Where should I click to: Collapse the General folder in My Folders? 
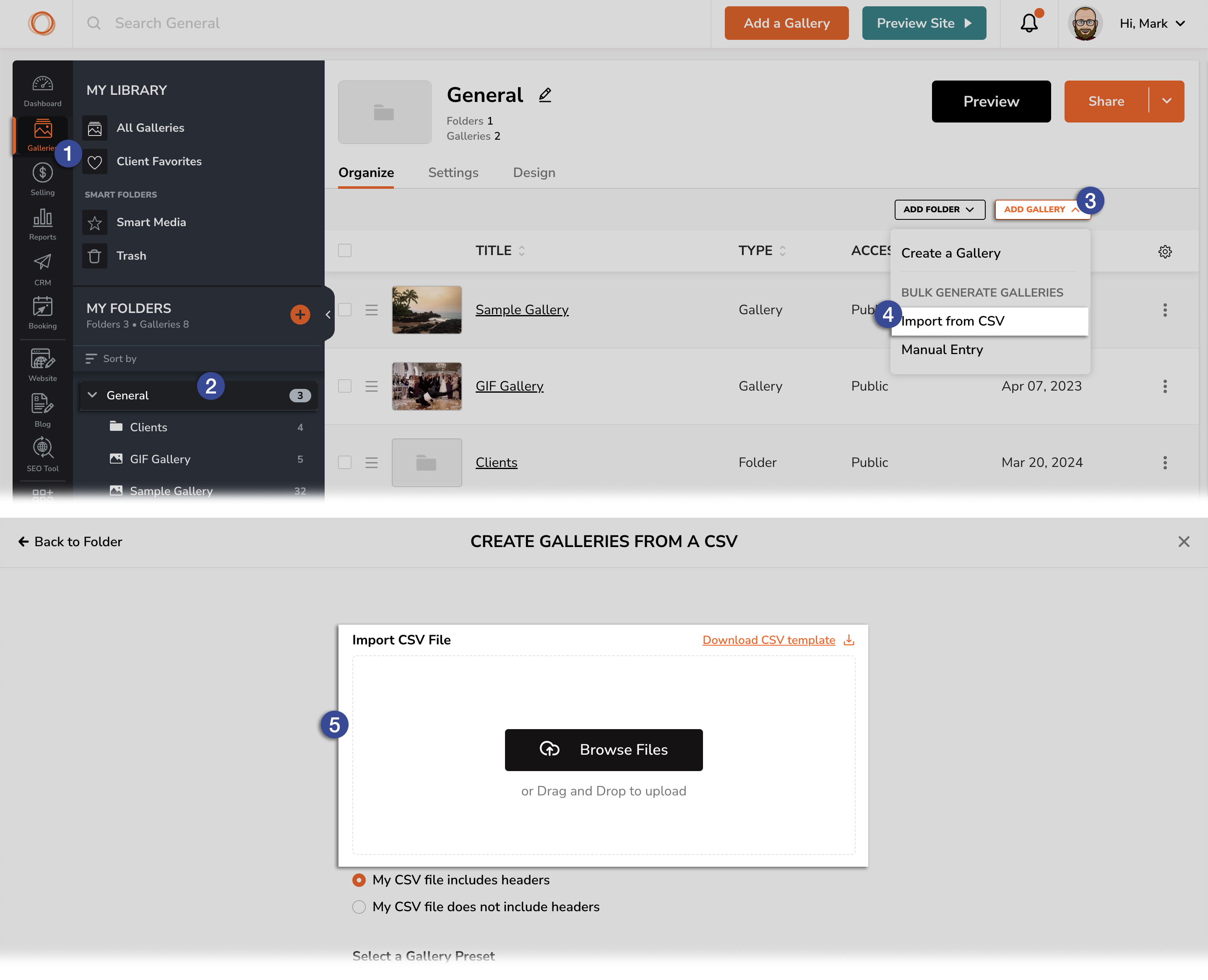93,395
